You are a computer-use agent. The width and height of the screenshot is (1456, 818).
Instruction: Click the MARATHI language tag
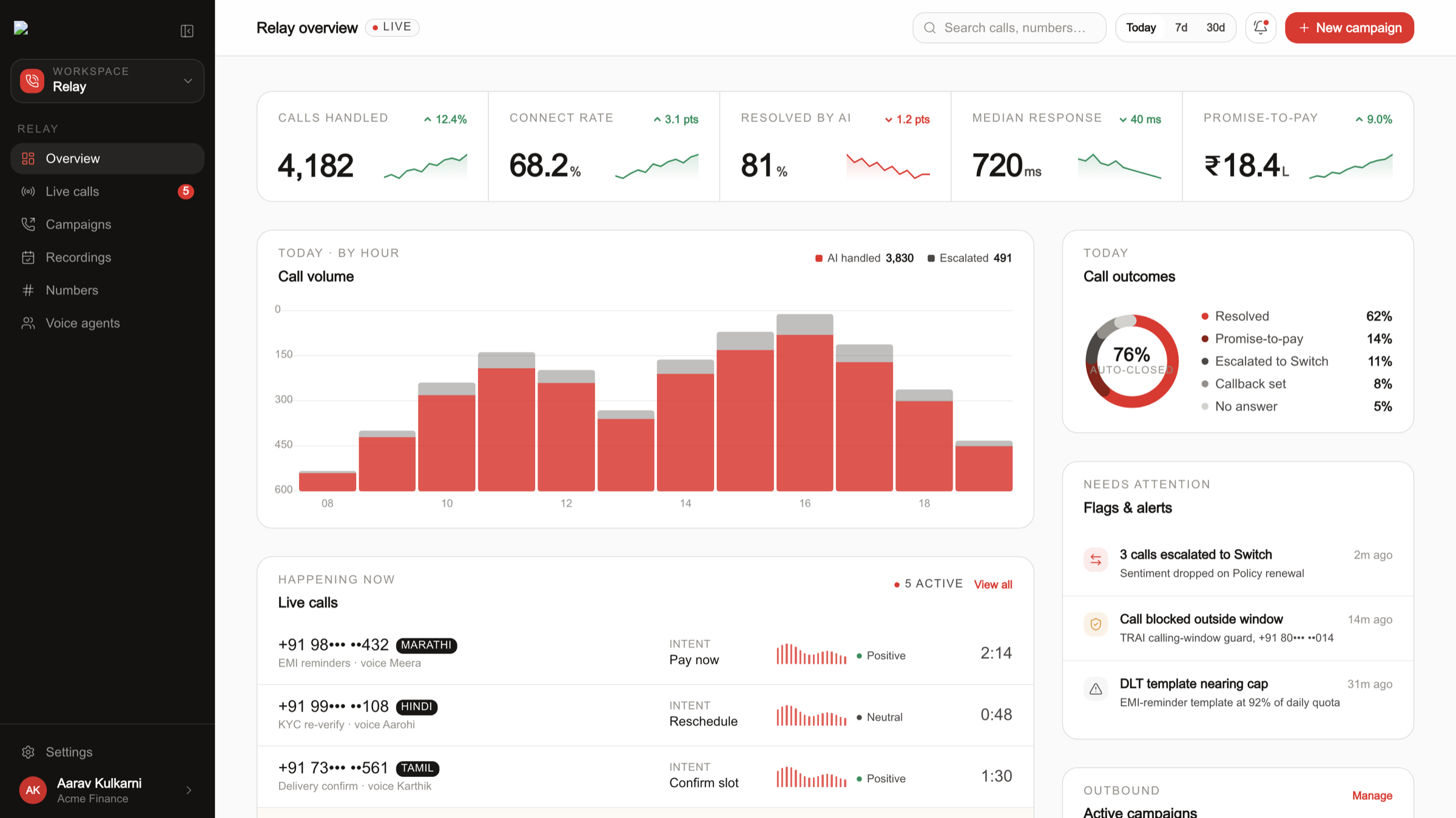(426, 645)
